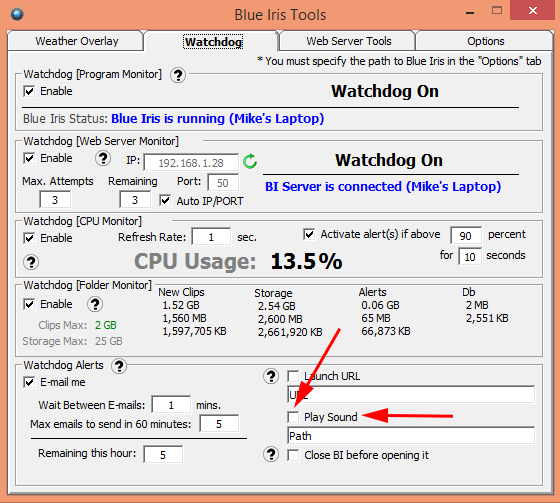560x503 pixels.
Task: Click Storage 2,661,920 KB value
Action: [290, 332]
